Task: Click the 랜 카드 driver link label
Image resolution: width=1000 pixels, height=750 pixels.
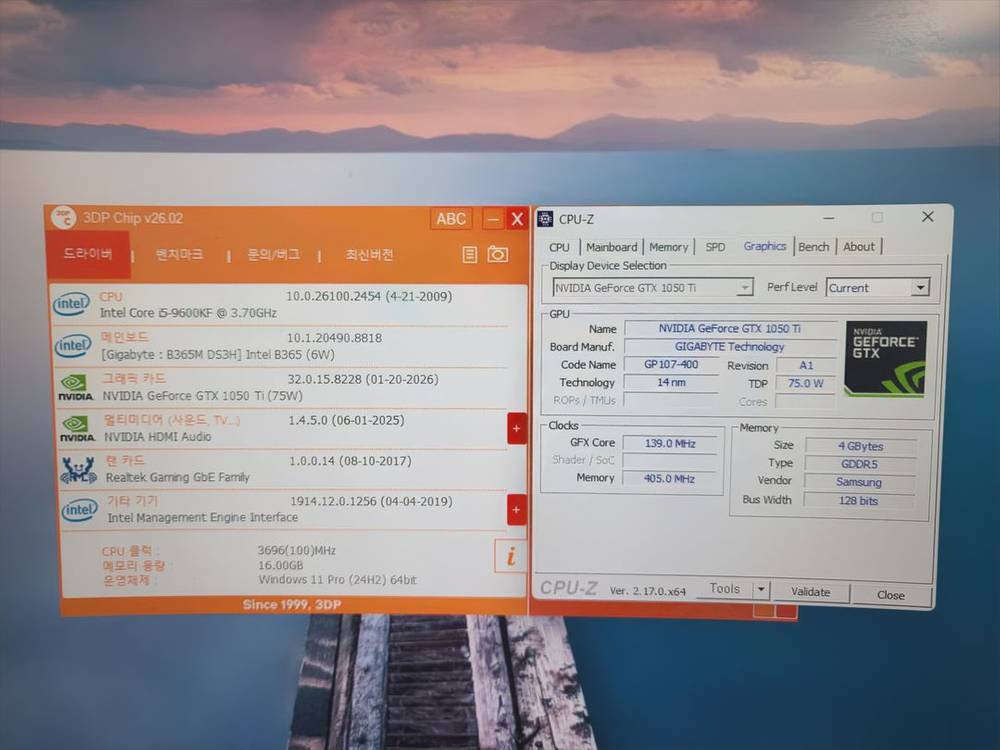Action: coord(125,460)
